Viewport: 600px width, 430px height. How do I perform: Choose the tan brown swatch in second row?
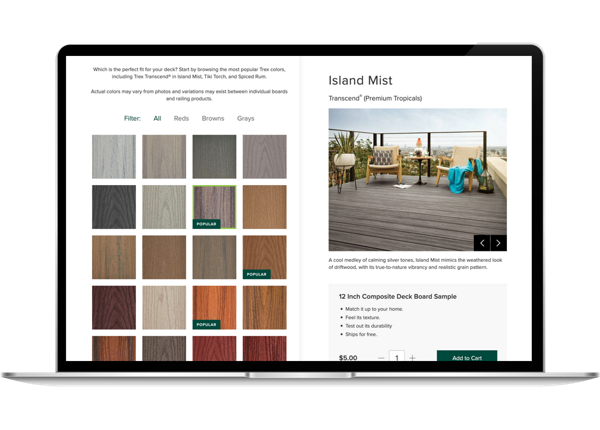coord(264,207)
